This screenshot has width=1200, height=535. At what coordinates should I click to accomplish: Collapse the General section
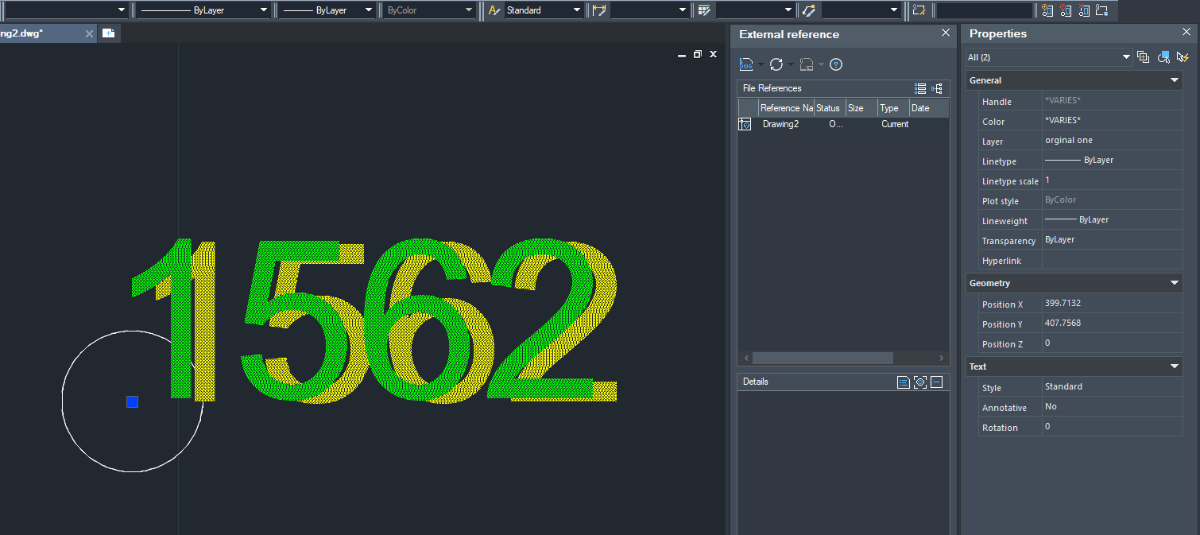[x=1175, y=80]
